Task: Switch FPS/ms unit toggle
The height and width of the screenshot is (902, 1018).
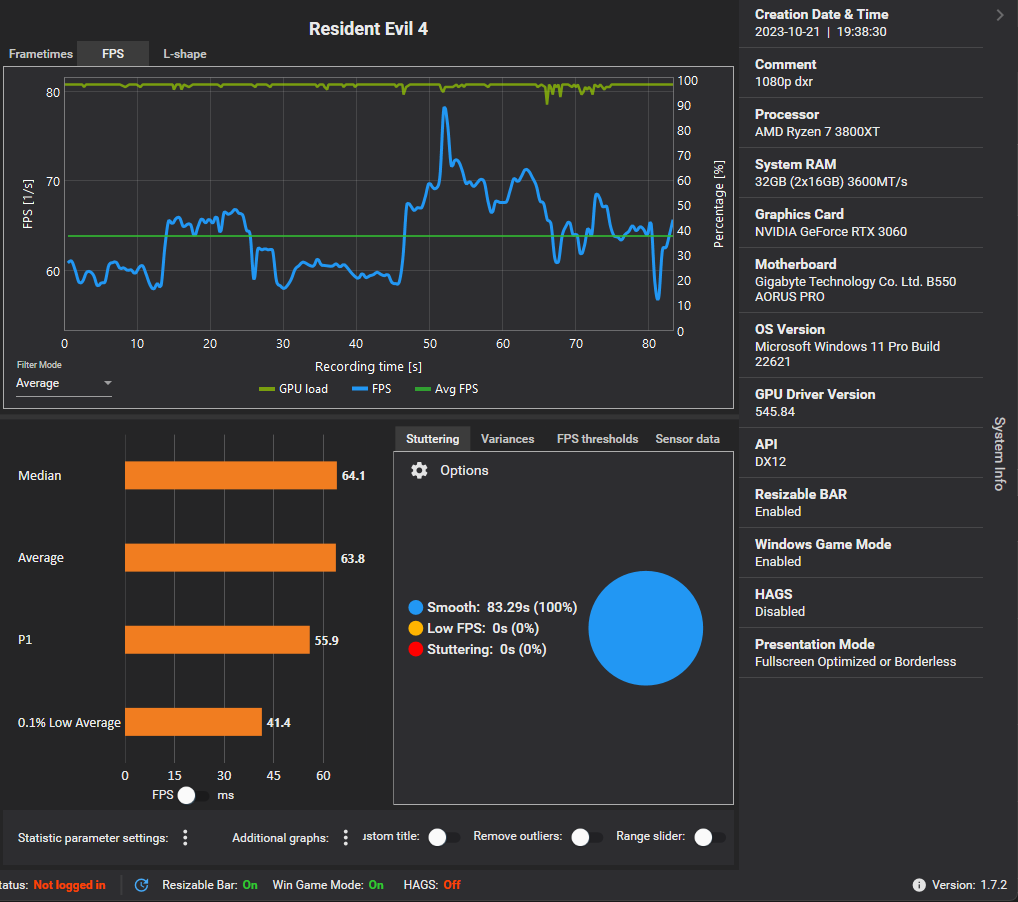Action: pyautogui.click(x=193, y=795)
